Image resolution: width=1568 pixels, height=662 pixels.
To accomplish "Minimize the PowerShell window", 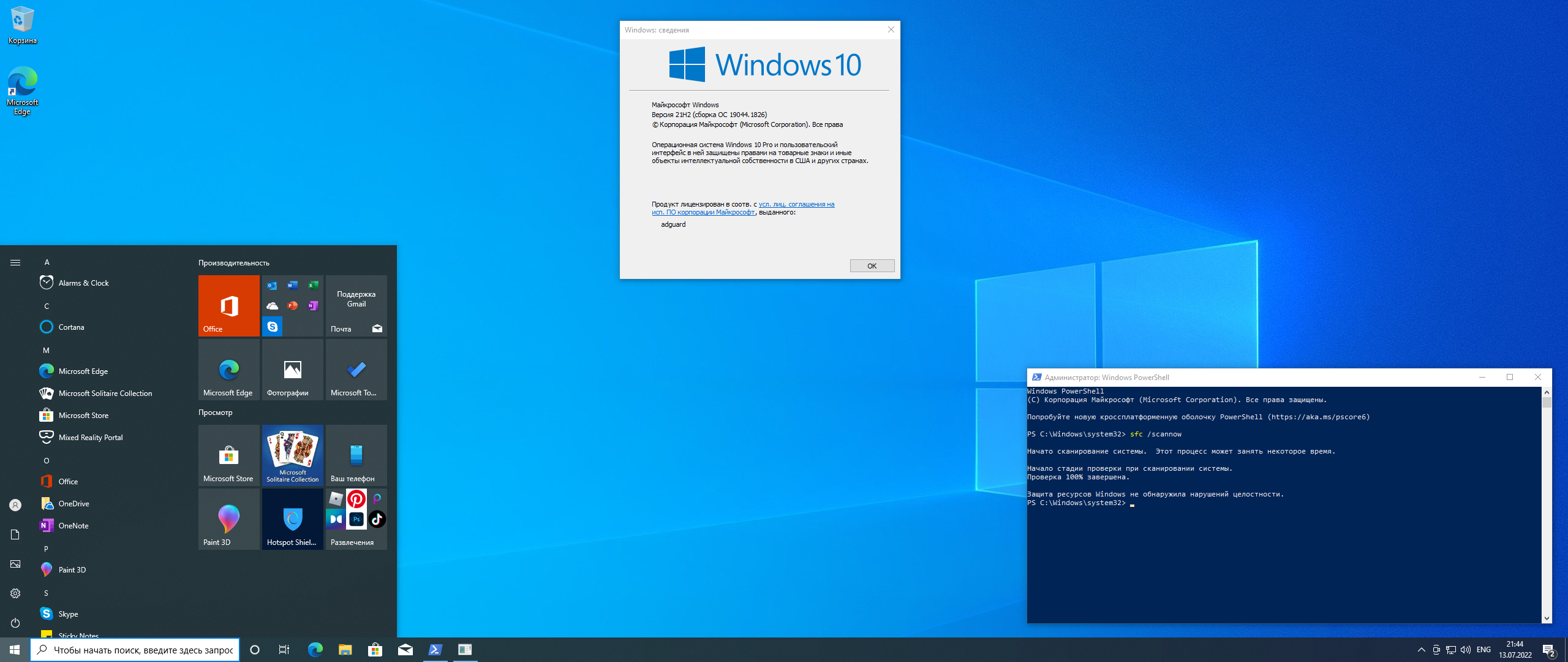I will coord(1482,378).
